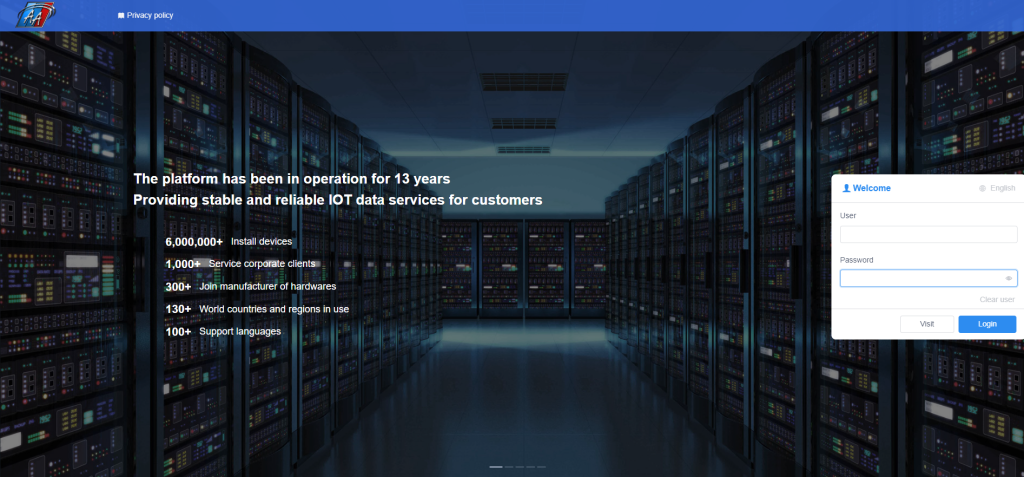1024x477 pixels.
Task: Open the Privacy policy link
Action: (x=151, y=16)
